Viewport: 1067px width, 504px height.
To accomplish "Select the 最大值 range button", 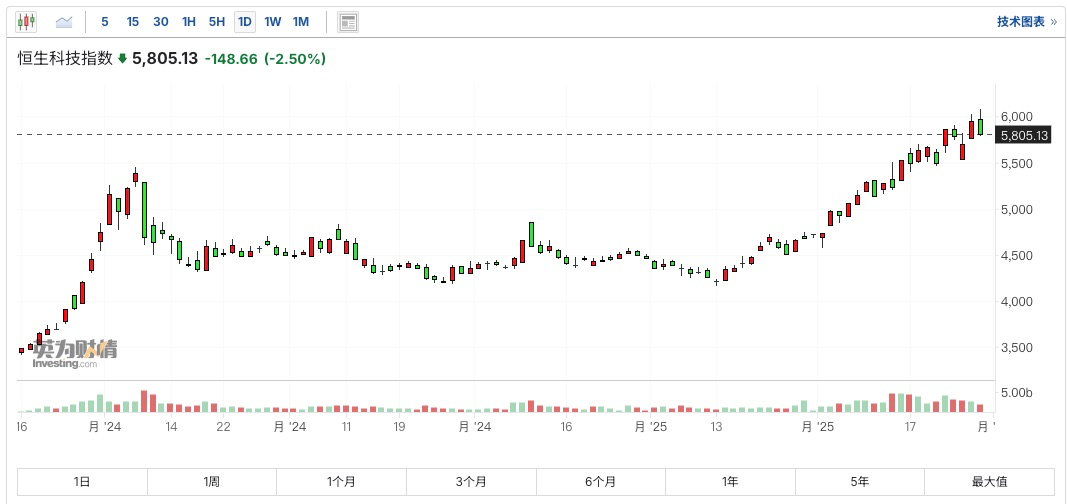I will point(988,481).
